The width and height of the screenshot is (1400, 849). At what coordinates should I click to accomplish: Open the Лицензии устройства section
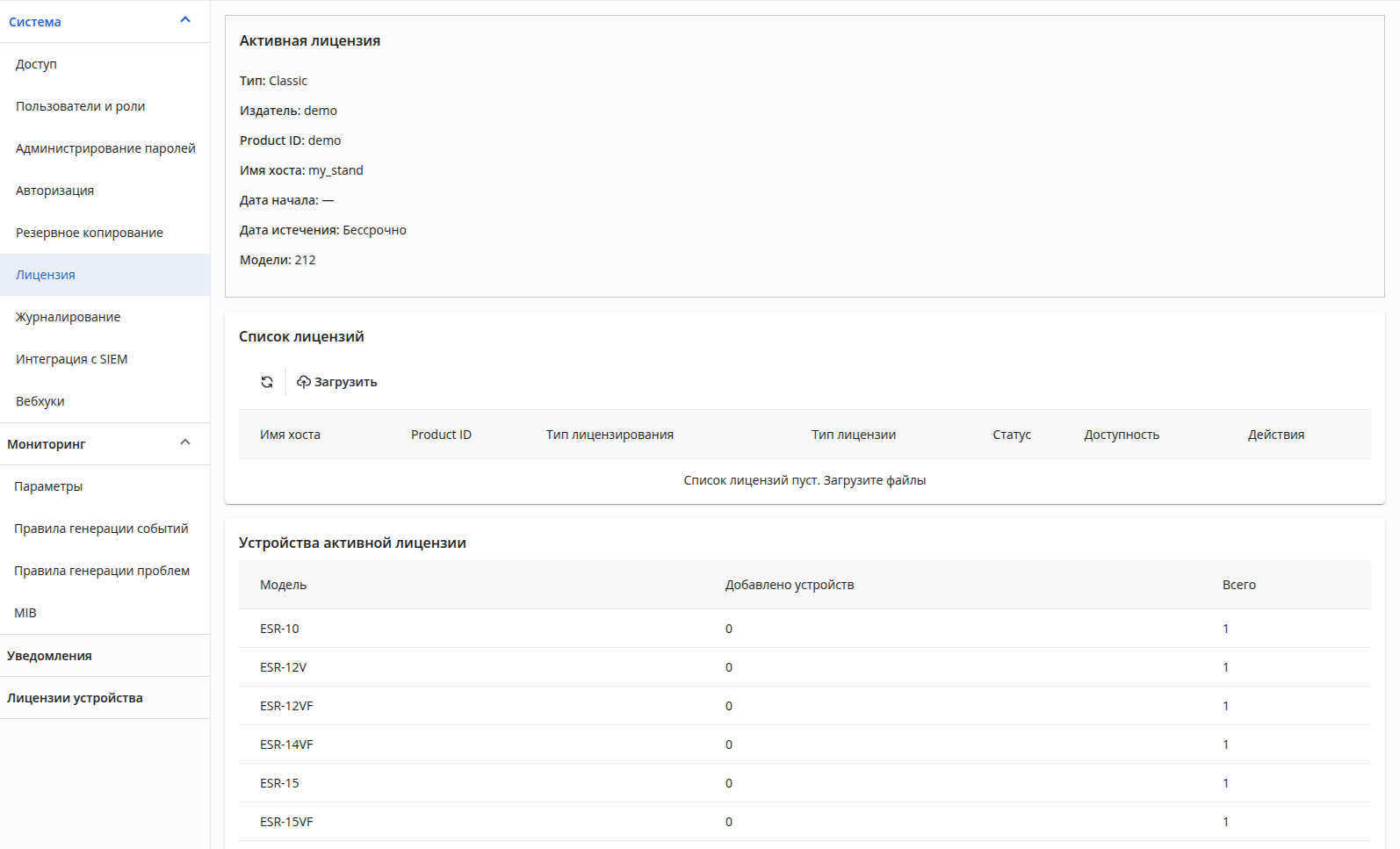(x=105, y=698)
